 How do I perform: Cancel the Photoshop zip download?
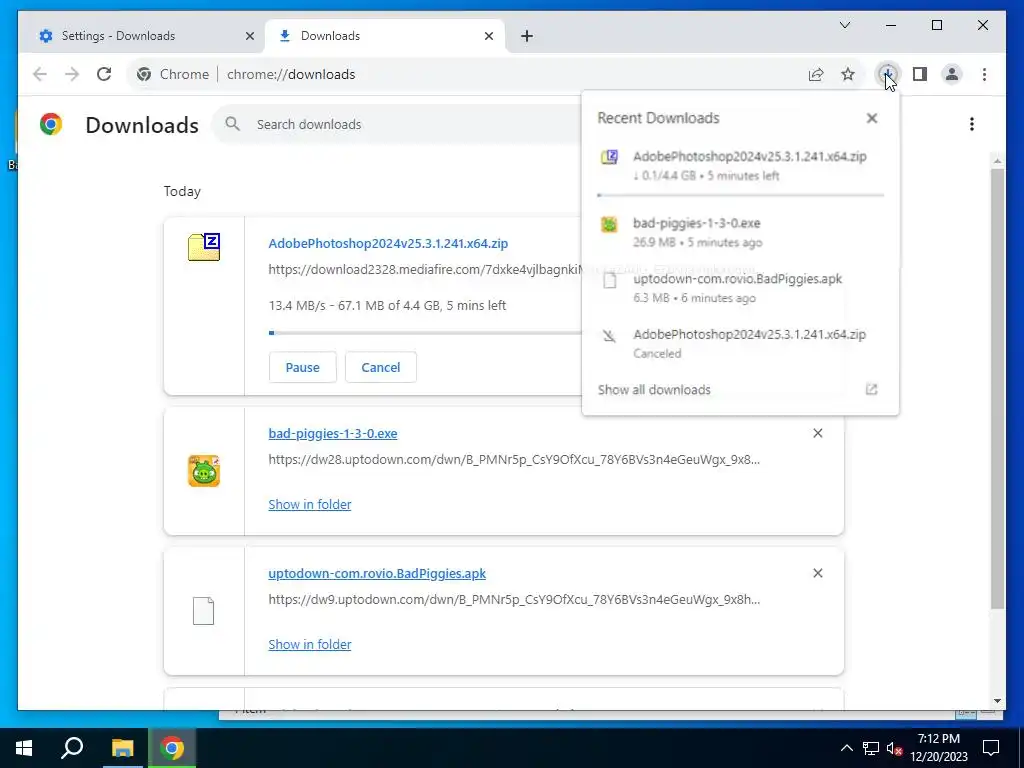tap(381, 367)
